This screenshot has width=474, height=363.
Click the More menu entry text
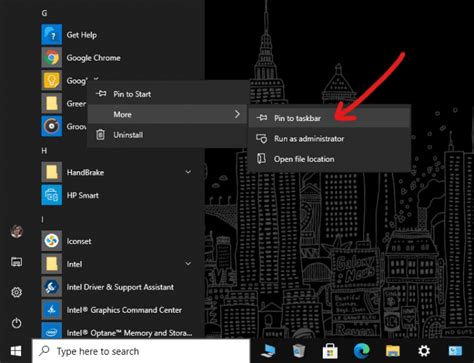click(122, 114)
